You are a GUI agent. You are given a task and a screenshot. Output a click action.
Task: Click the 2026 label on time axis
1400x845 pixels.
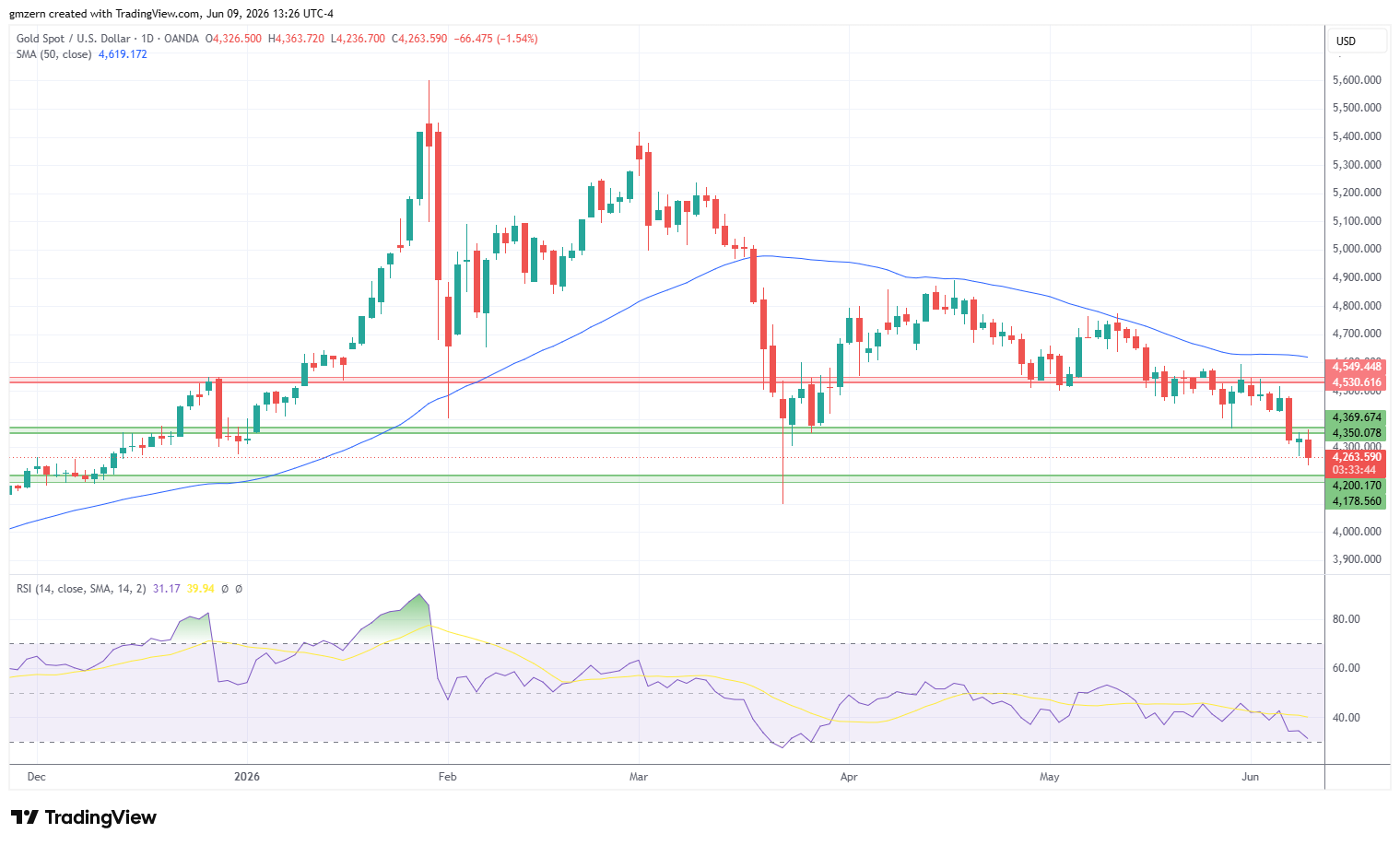tap(247, 777)
